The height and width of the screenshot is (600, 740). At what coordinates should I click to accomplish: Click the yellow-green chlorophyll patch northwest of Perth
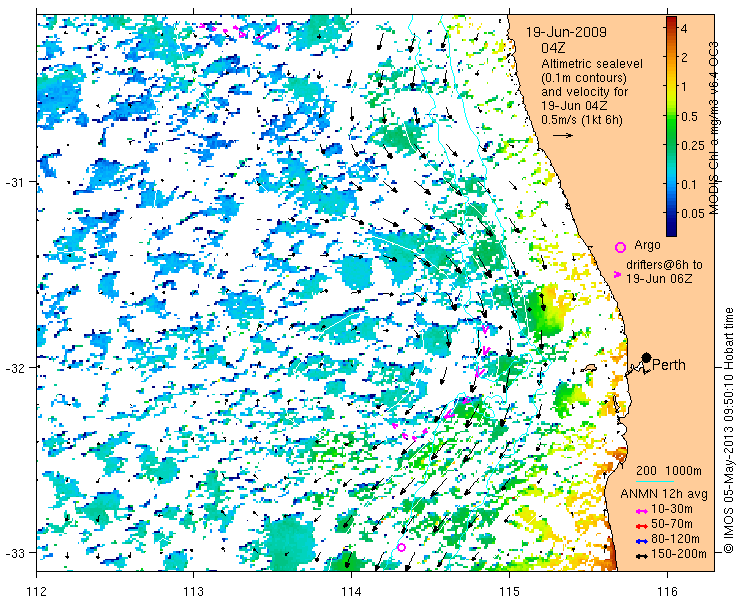pos(547,309)
